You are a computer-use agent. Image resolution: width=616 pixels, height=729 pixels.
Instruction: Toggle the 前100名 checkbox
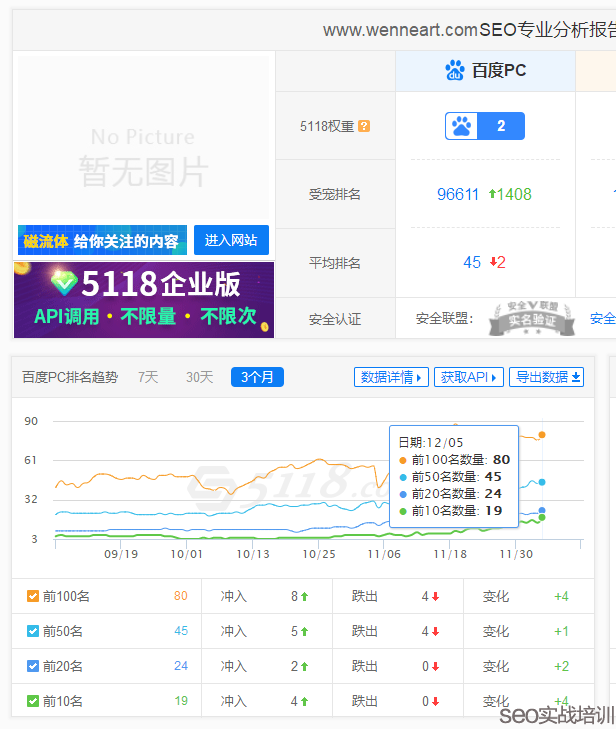(x=33, y=597)
